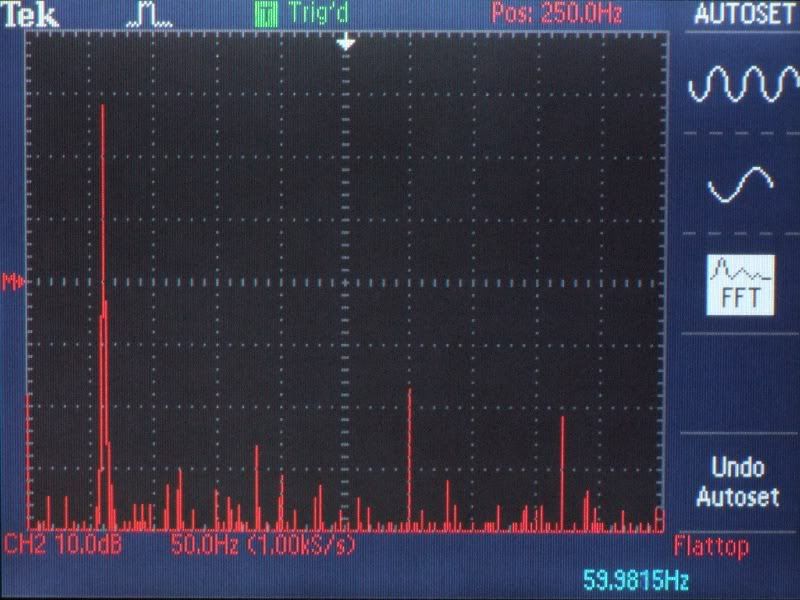Click the white trigger position arrow marker

click(346, 42)
